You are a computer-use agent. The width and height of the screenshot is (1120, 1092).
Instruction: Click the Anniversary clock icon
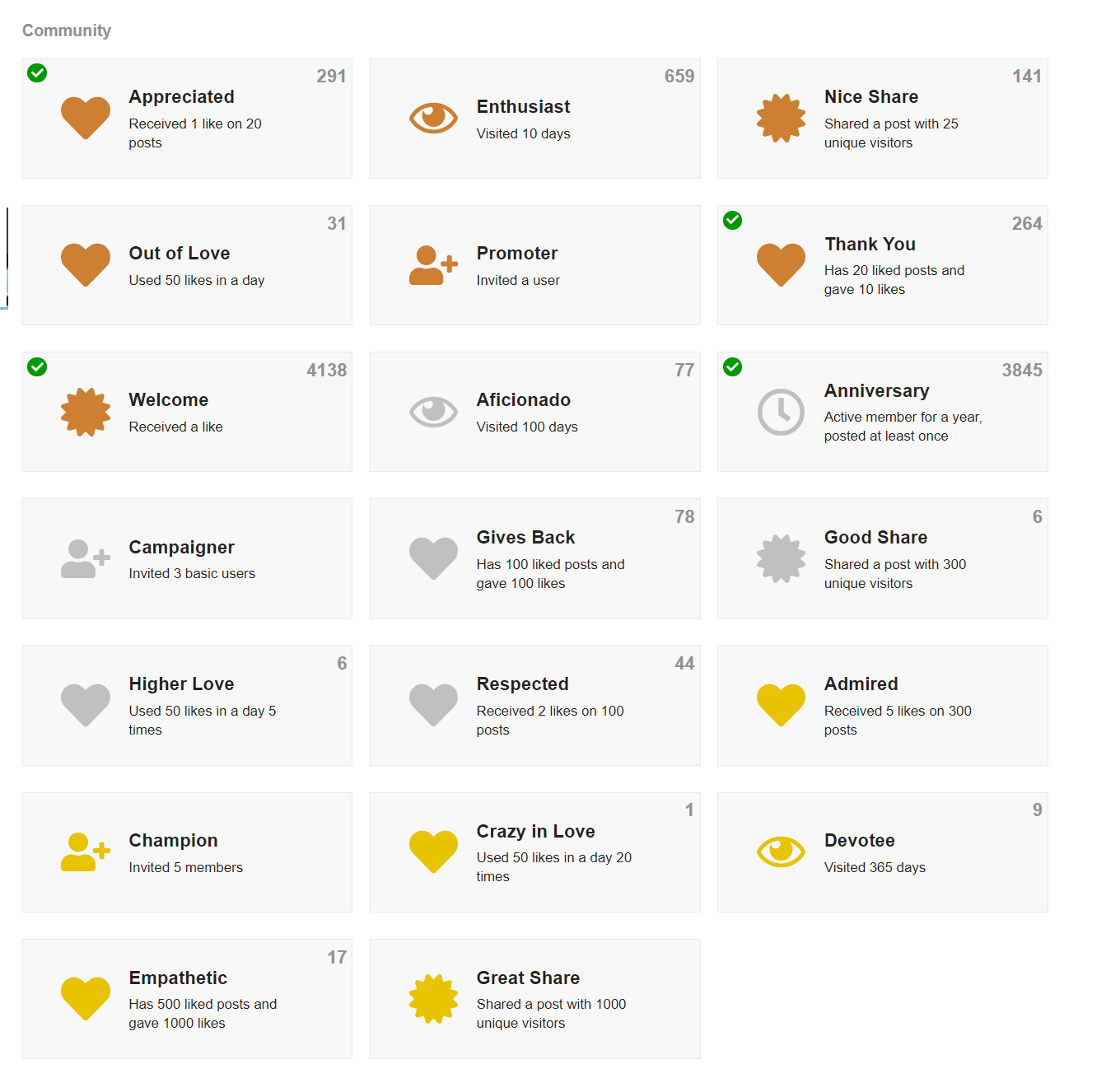(x=781, y=412)
